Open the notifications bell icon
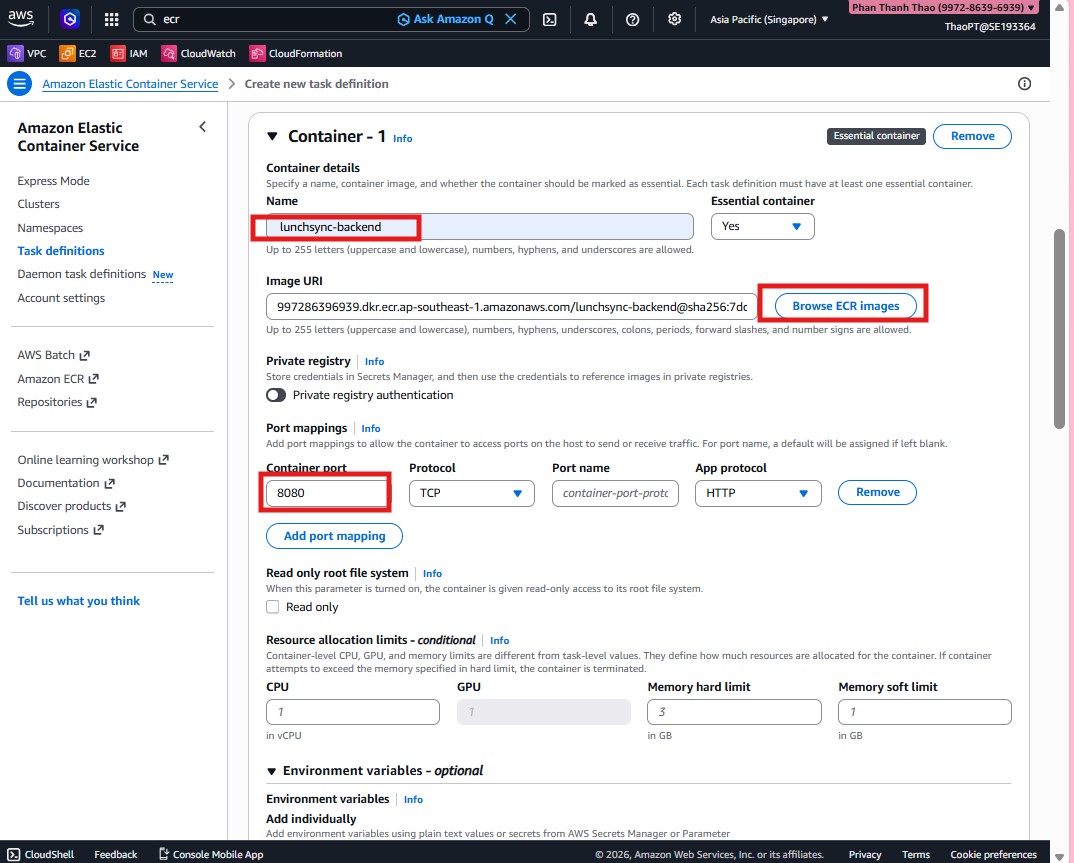The image size is (1074, 863). (591, 18)
